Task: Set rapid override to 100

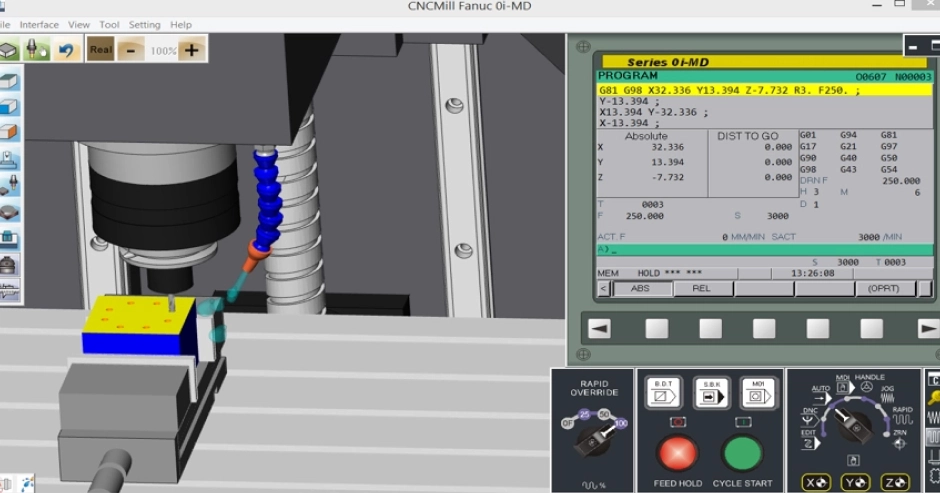Action: tap(620, 423)
